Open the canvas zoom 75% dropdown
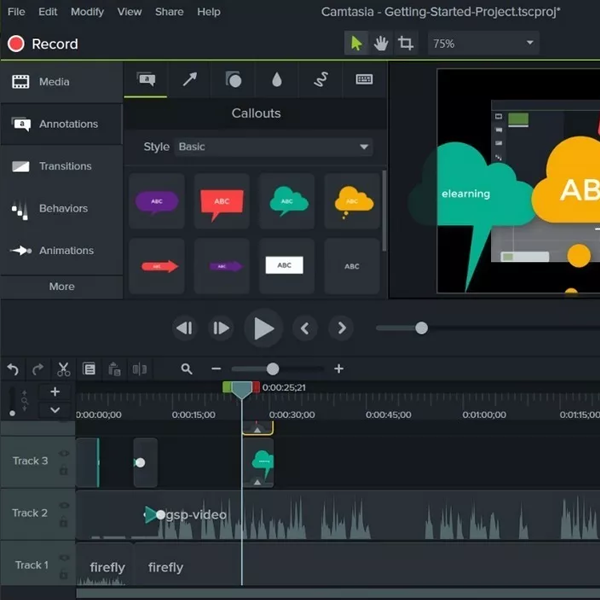The image size is (600, 600). tap(483, 44)
